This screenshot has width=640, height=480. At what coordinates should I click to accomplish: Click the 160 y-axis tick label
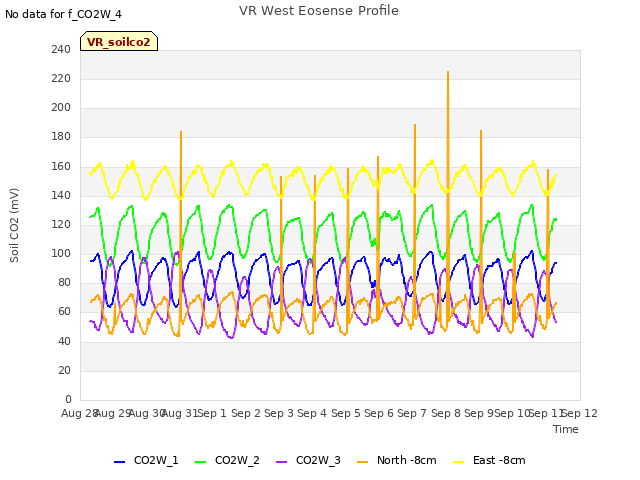click(x=61, y=166)
